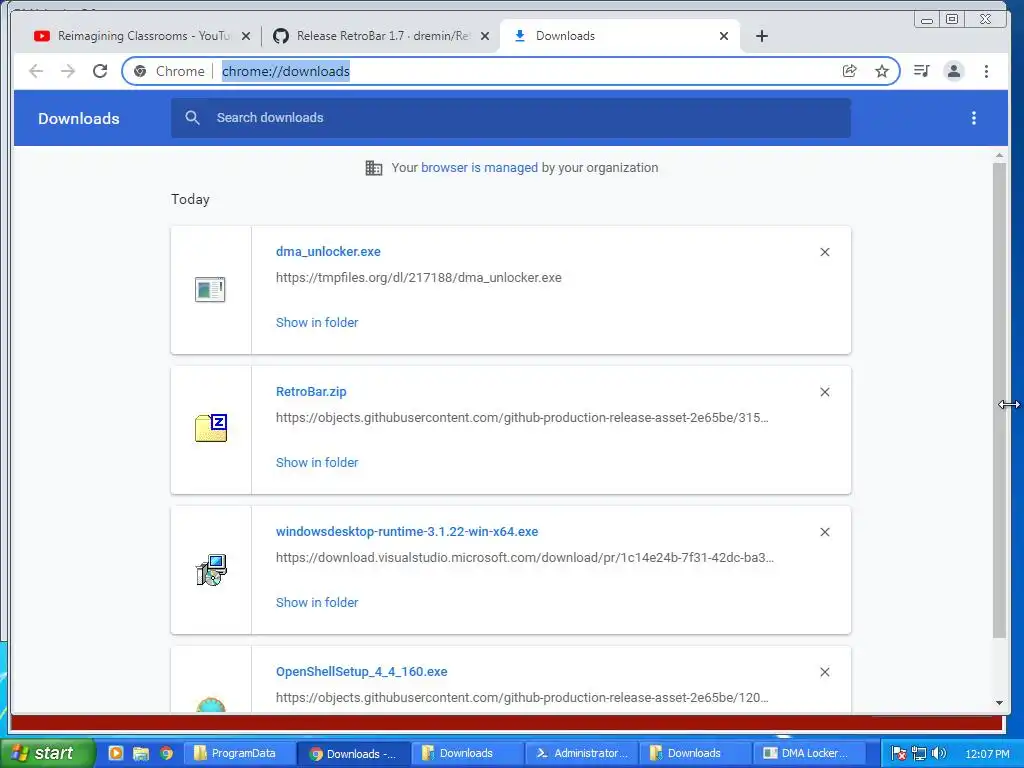This screenshot has width=1024, height=768.
Task: Click the search magnifier icon
Action: point(192,118)
